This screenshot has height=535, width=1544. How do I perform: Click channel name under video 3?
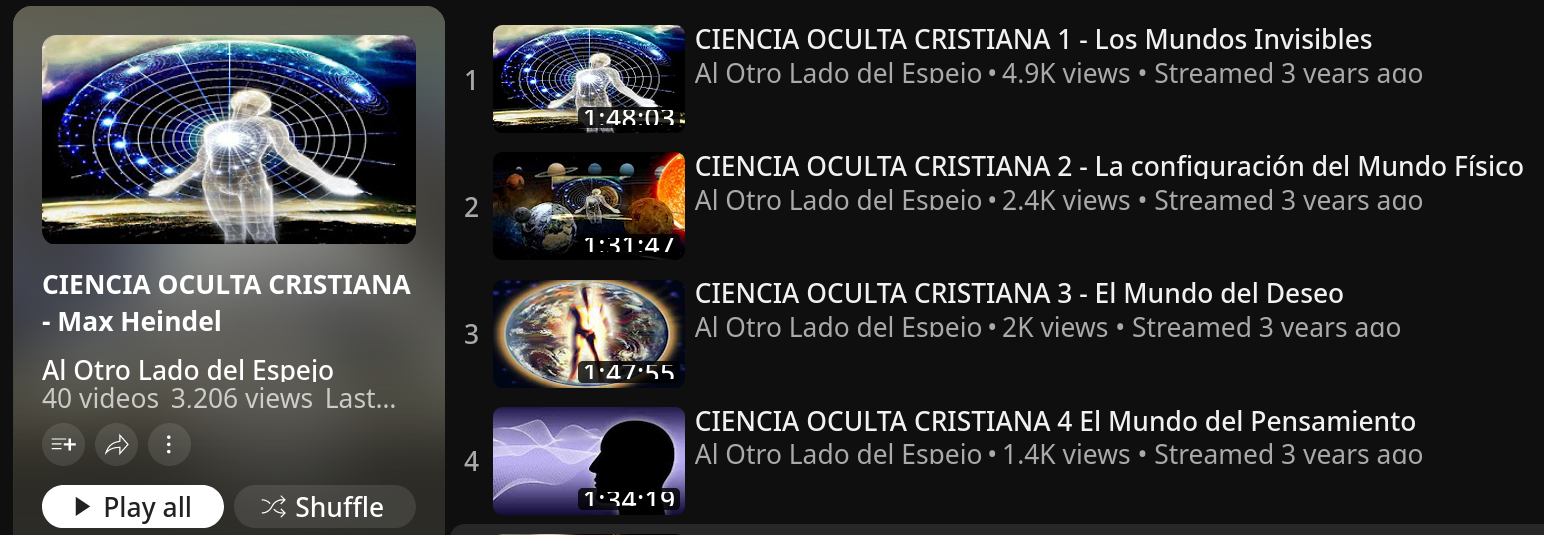coord(838,328)
